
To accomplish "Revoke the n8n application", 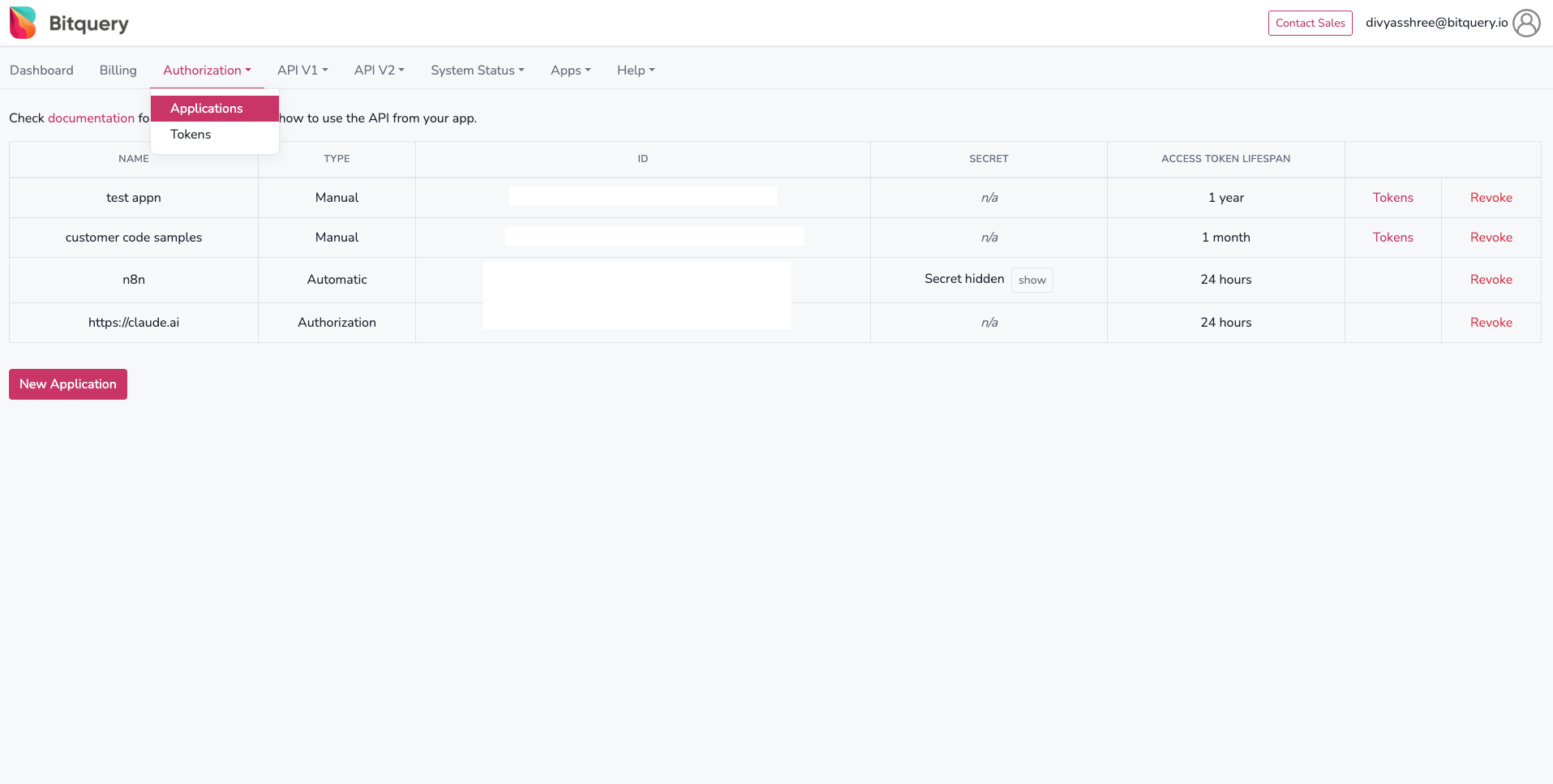I will tap(1491, 280).
